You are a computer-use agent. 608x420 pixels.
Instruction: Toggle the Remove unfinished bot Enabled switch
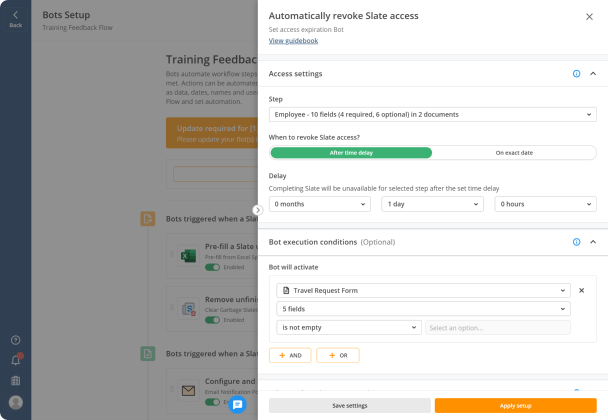point(212,320)
